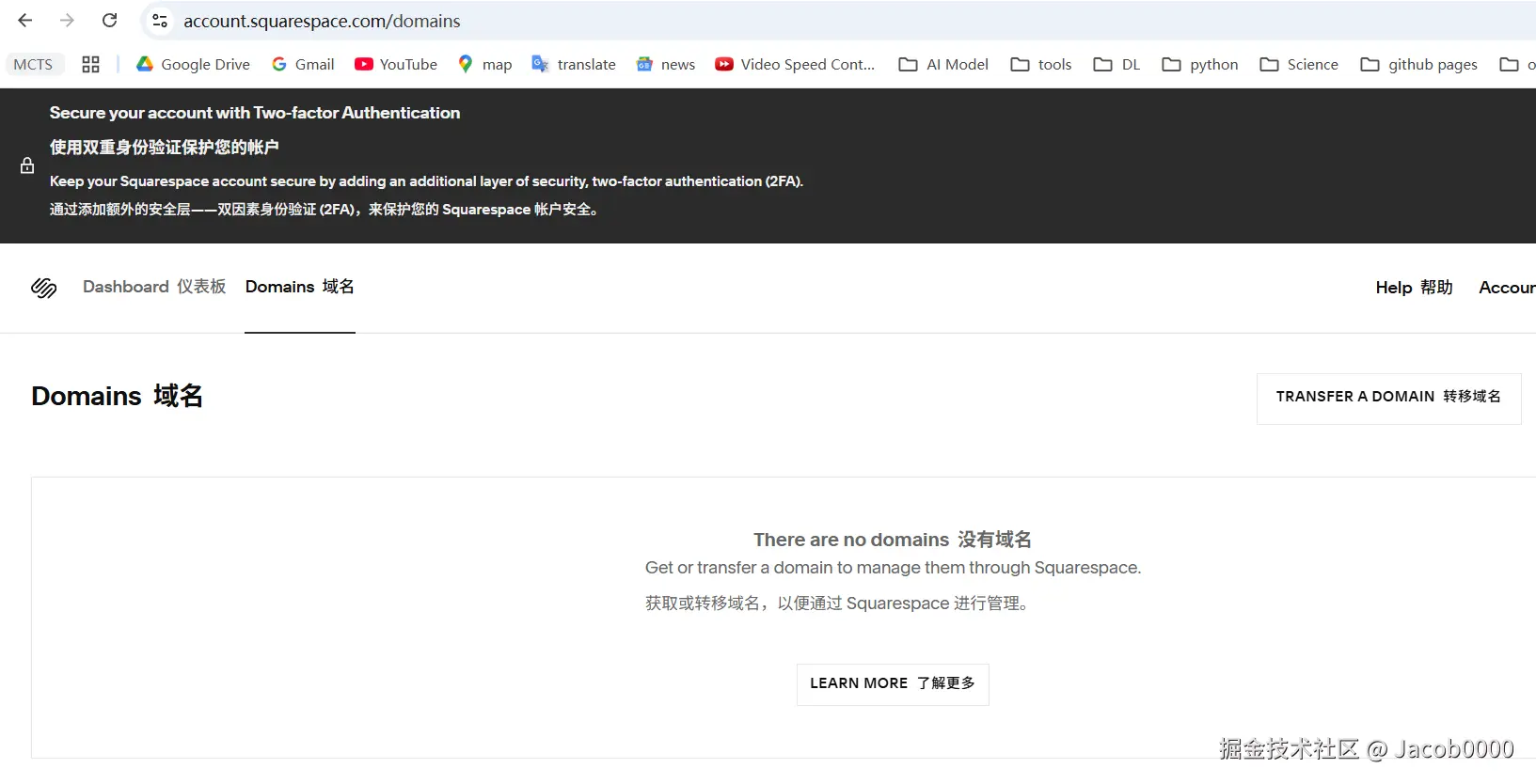1536x784 pixels.
Task: Expand the github pages bookmark folder
Action: [x=1419, y=64]
